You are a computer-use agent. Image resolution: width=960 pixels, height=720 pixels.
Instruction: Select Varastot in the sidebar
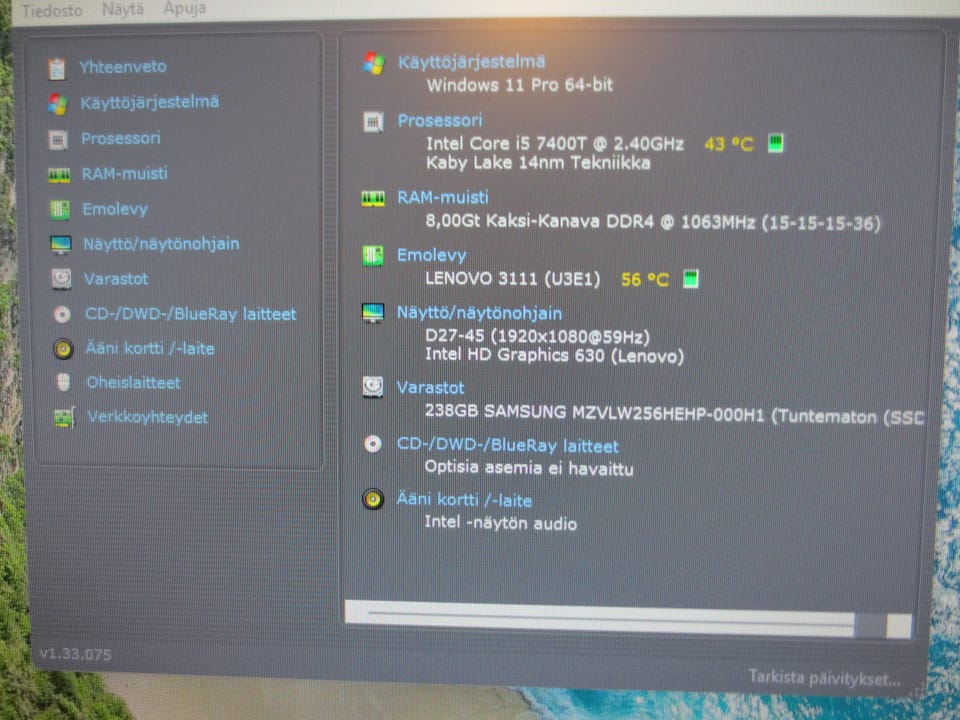tap(116, 279)
